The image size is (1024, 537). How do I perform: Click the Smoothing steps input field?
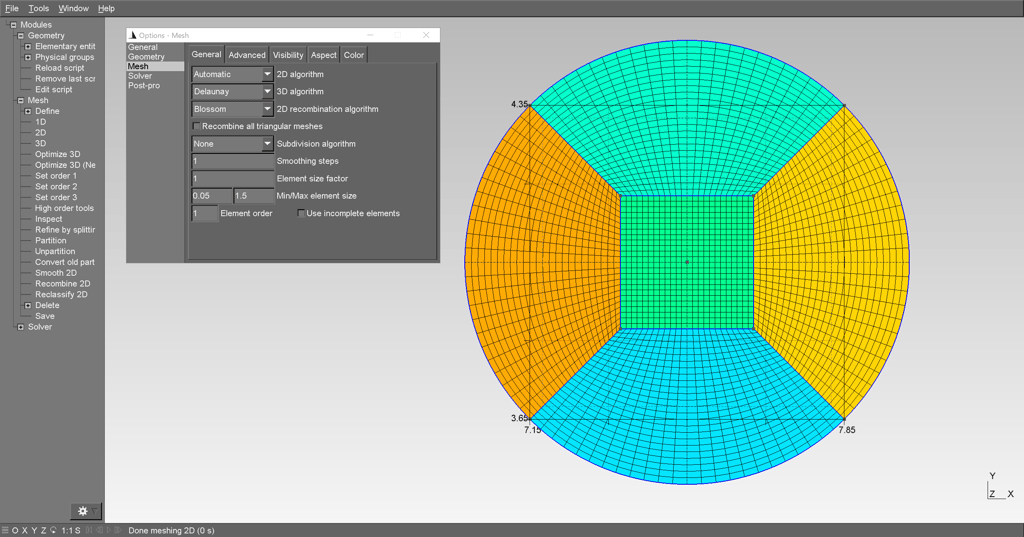point(232,161)
